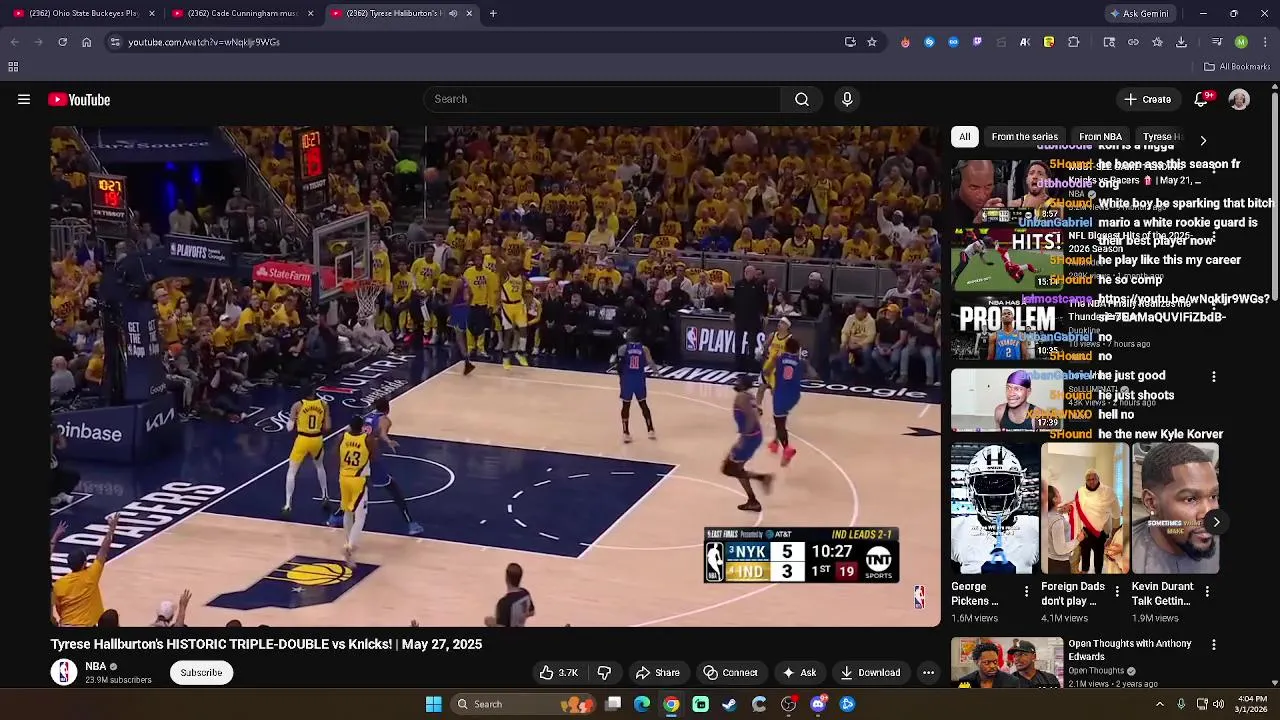Open options menu for Foreign Dads short

1117,592
